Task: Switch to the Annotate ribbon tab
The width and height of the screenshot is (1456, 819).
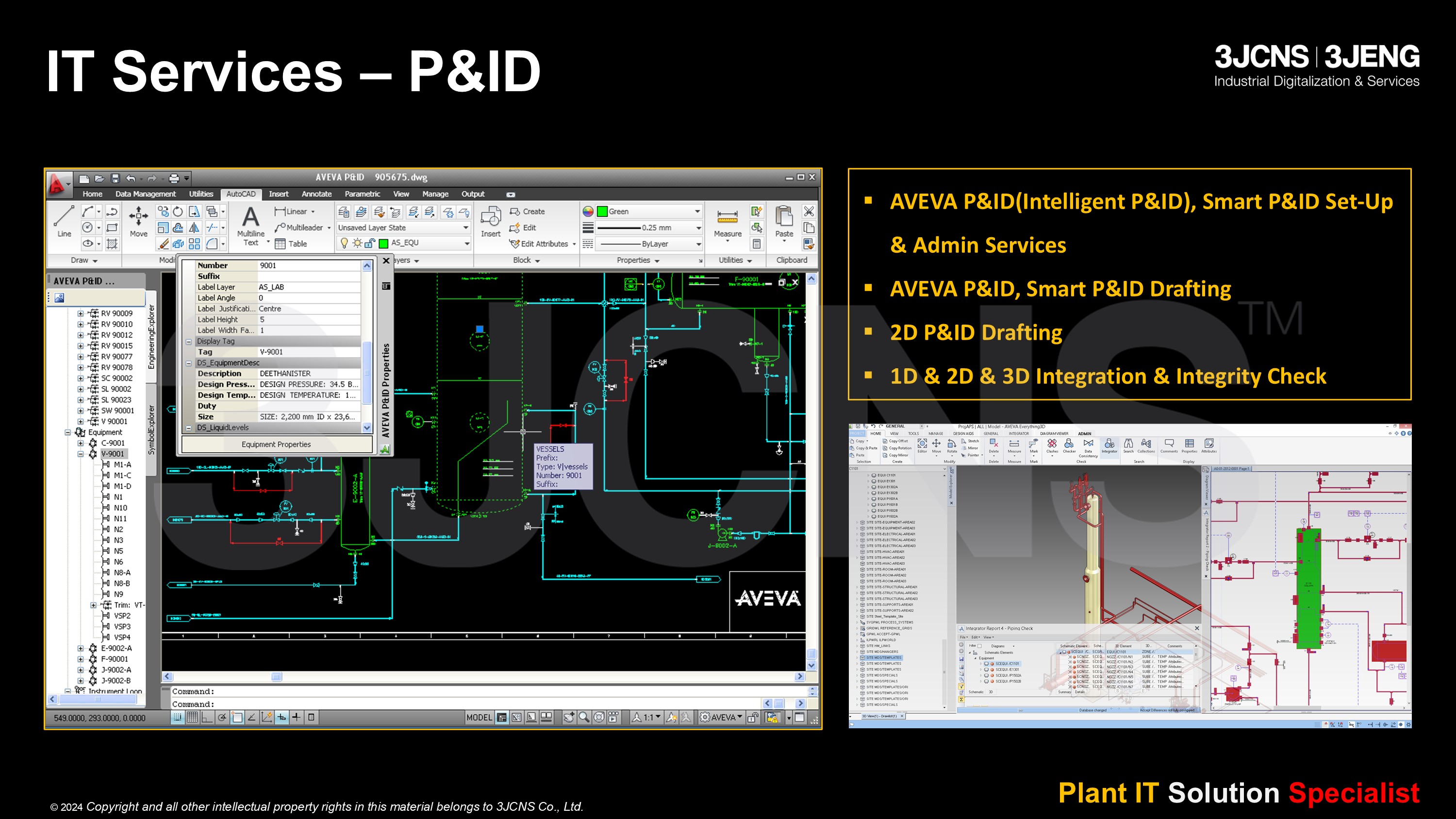Action: [x=316, y=194]
